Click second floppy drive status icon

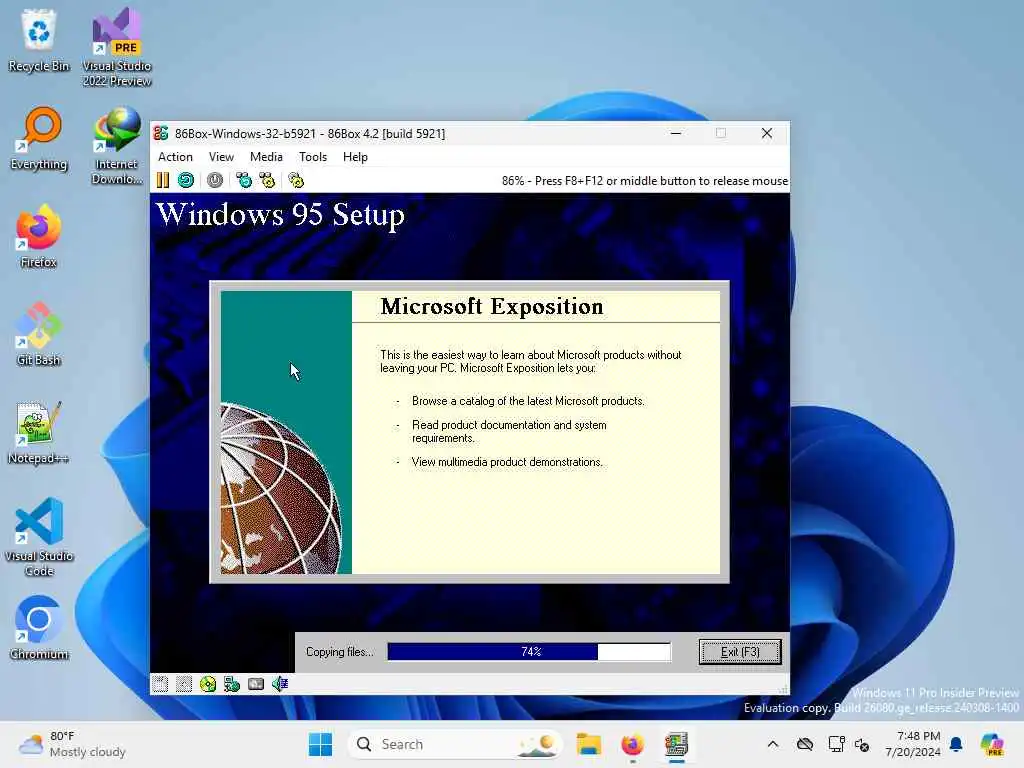click(x=184, y=684)
